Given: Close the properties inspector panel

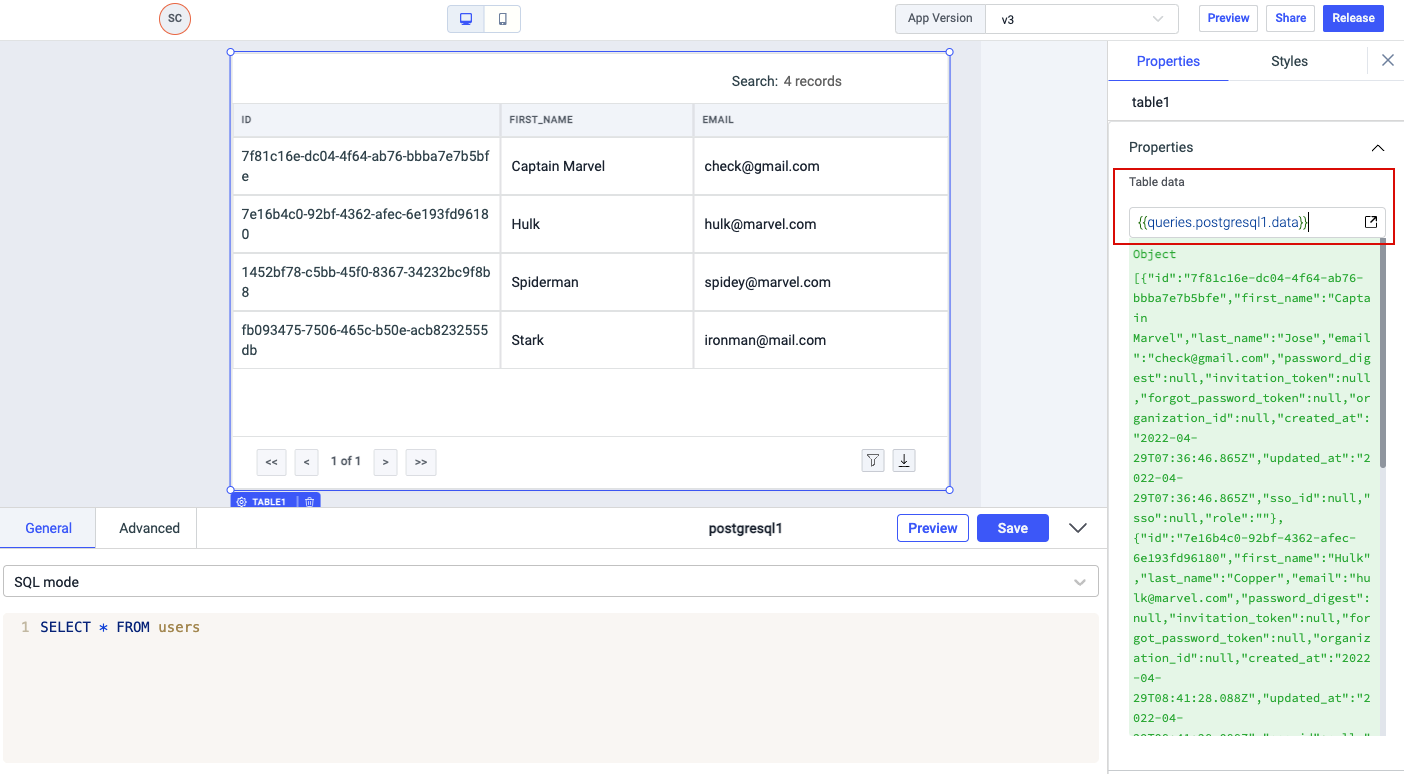Looking at the screenshot, I should [x=1387, y=61].
